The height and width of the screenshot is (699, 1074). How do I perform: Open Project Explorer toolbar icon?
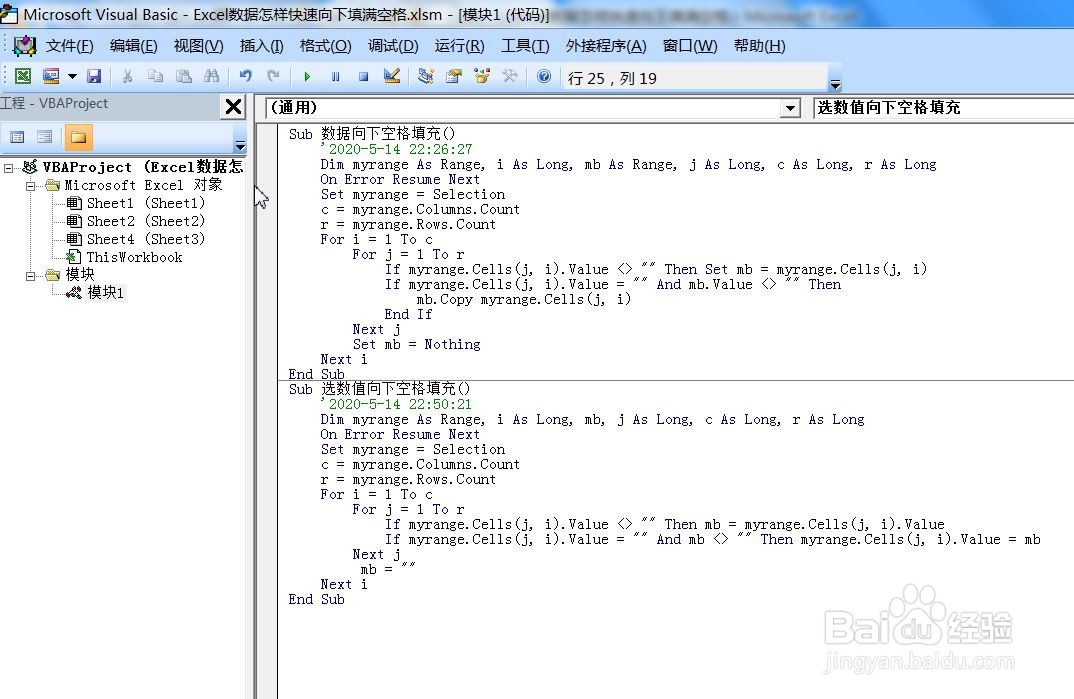(425, 76)
